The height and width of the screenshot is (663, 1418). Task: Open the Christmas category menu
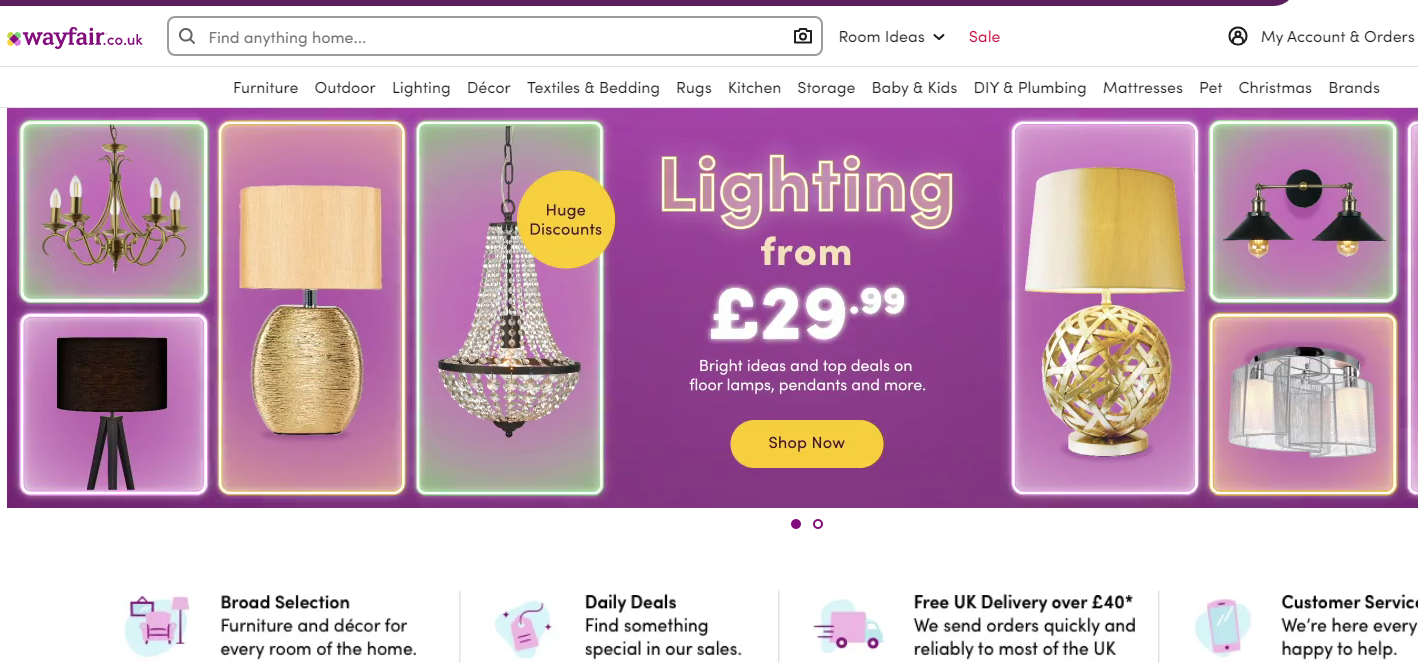tap(1275, 88)
